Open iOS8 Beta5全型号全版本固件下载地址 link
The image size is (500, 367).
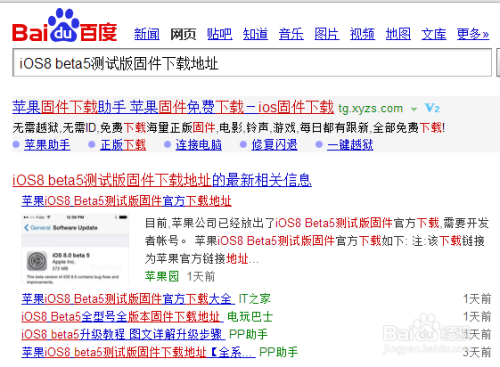[x=121, y=316]
